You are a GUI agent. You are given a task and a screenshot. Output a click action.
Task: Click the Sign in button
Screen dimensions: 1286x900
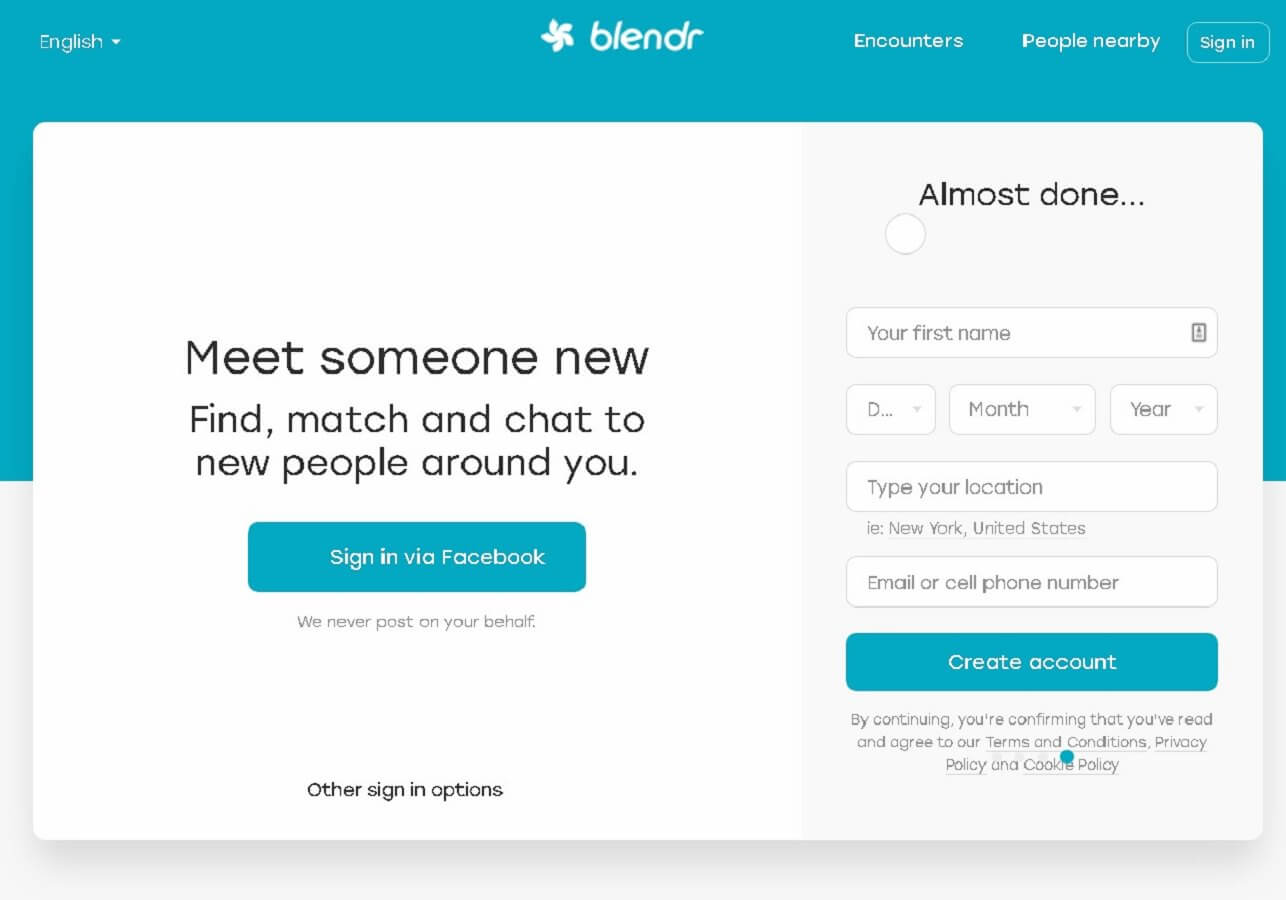coord(1227,42)
